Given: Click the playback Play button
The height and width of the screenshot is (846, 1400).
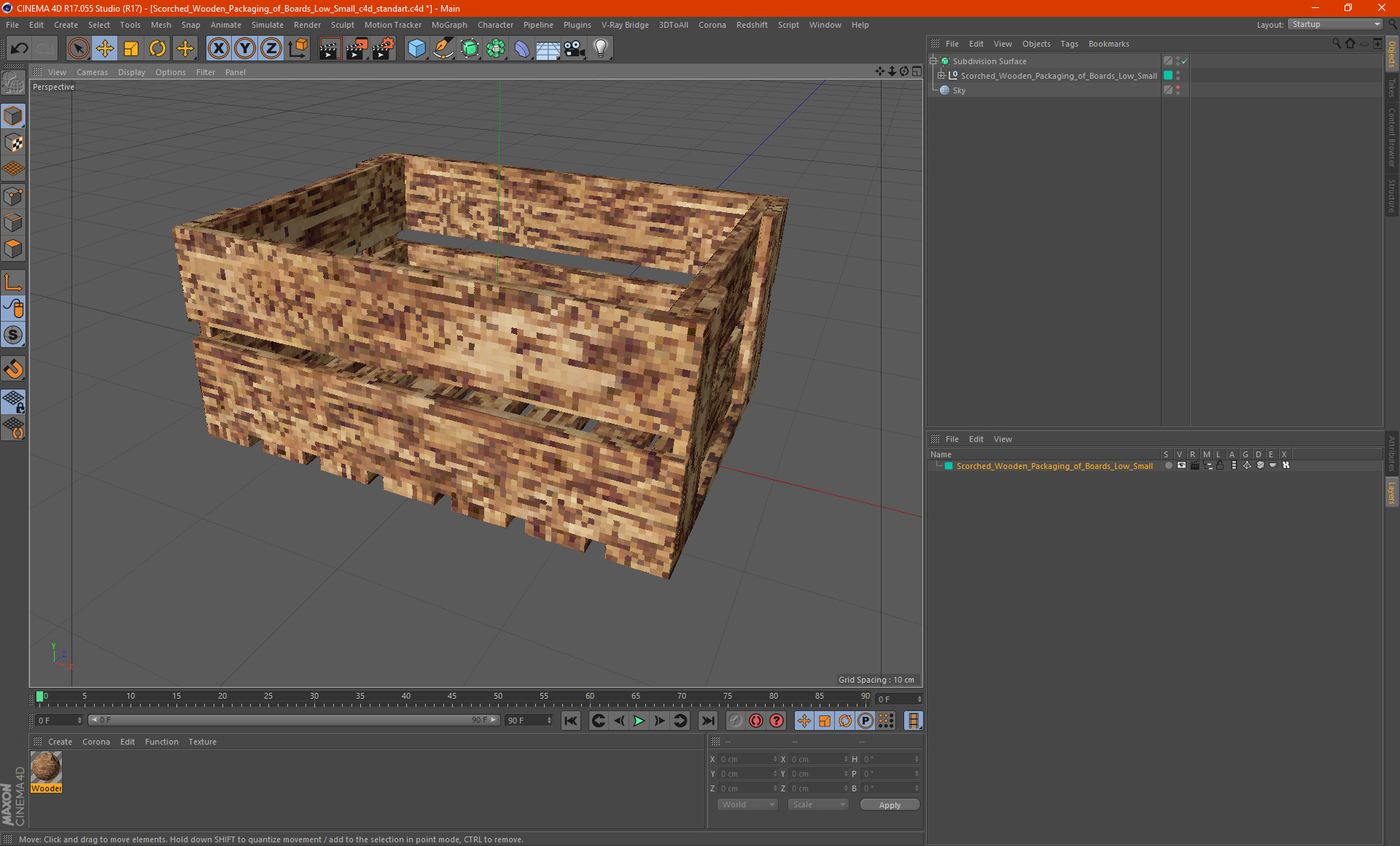Looking at the screenshot, I should pyautogui.click(x=638, y=720).
